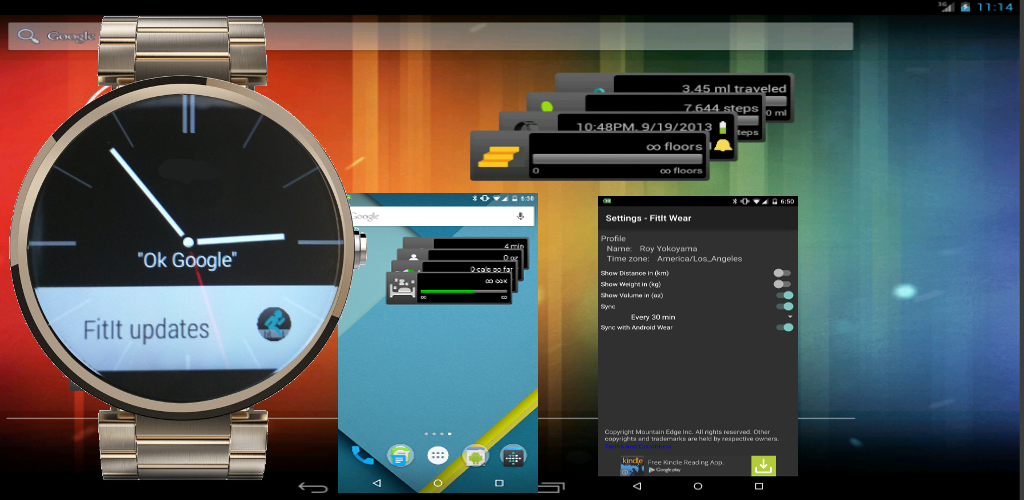Tap the Kindle ad logo thumbnail
The image size is (1024, 500).
tap(632, 465)
